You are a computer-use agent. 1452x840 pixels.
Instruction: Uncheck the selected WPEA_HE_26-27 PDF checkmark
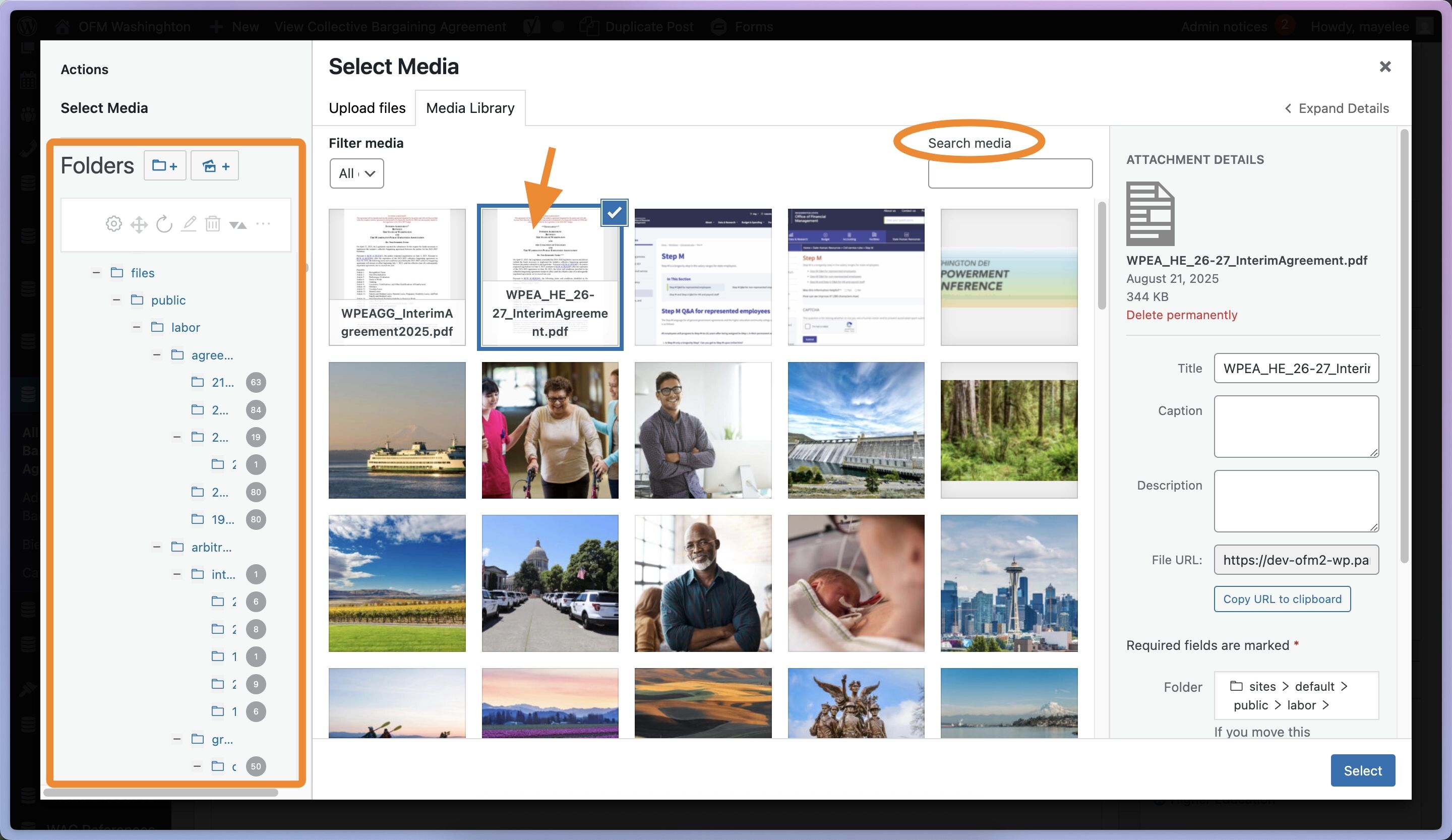614,213
